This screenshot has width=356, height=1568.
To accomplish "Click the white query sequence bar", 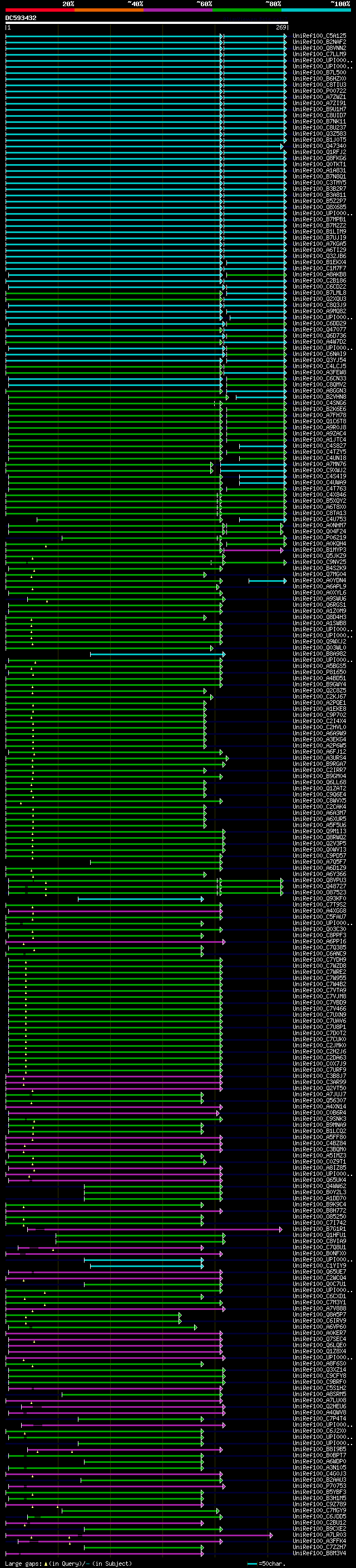I will tap(147, 23).
